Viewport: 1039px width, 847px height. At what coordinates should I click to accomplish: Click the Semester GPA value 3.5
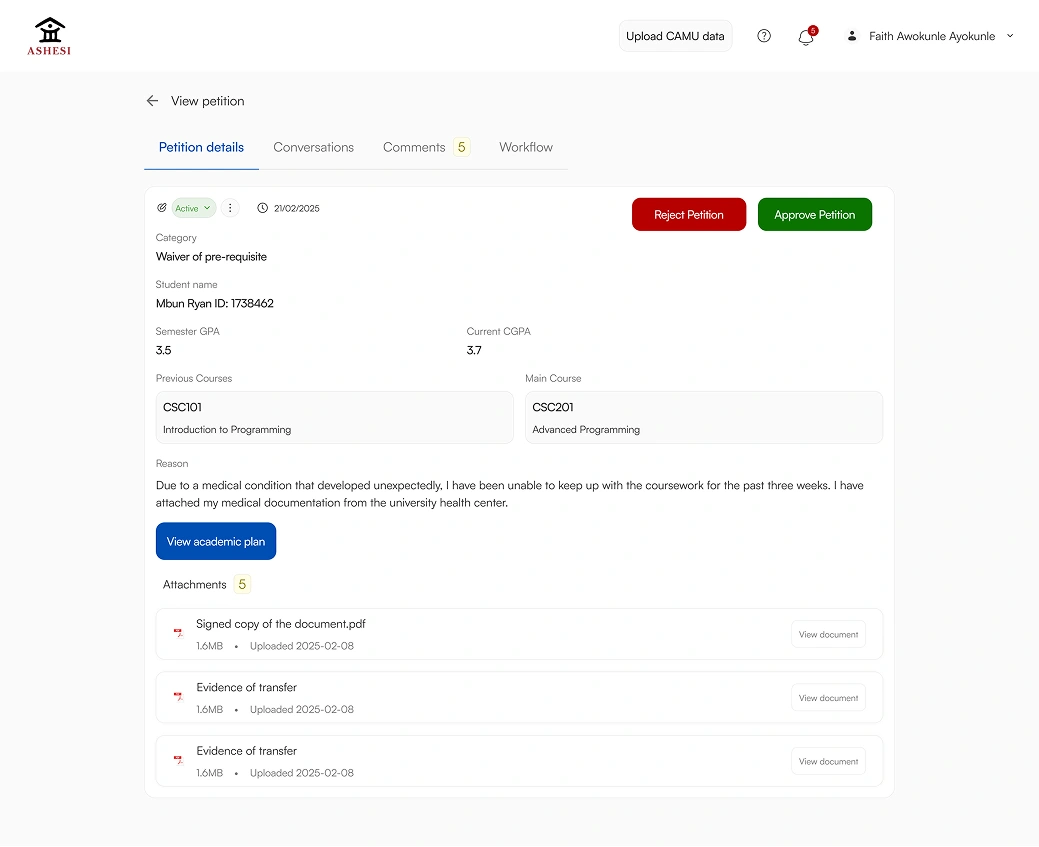pos(164,350)
